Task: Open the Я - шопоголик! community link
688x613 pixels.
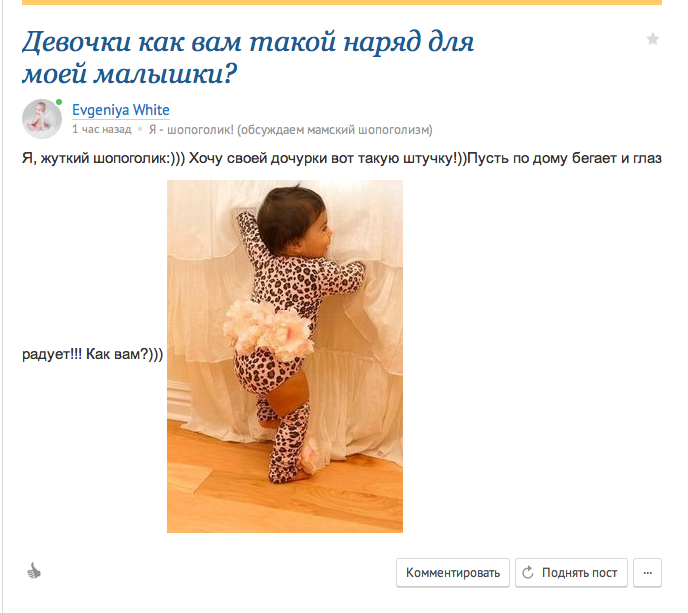Action: click(290, 129)
